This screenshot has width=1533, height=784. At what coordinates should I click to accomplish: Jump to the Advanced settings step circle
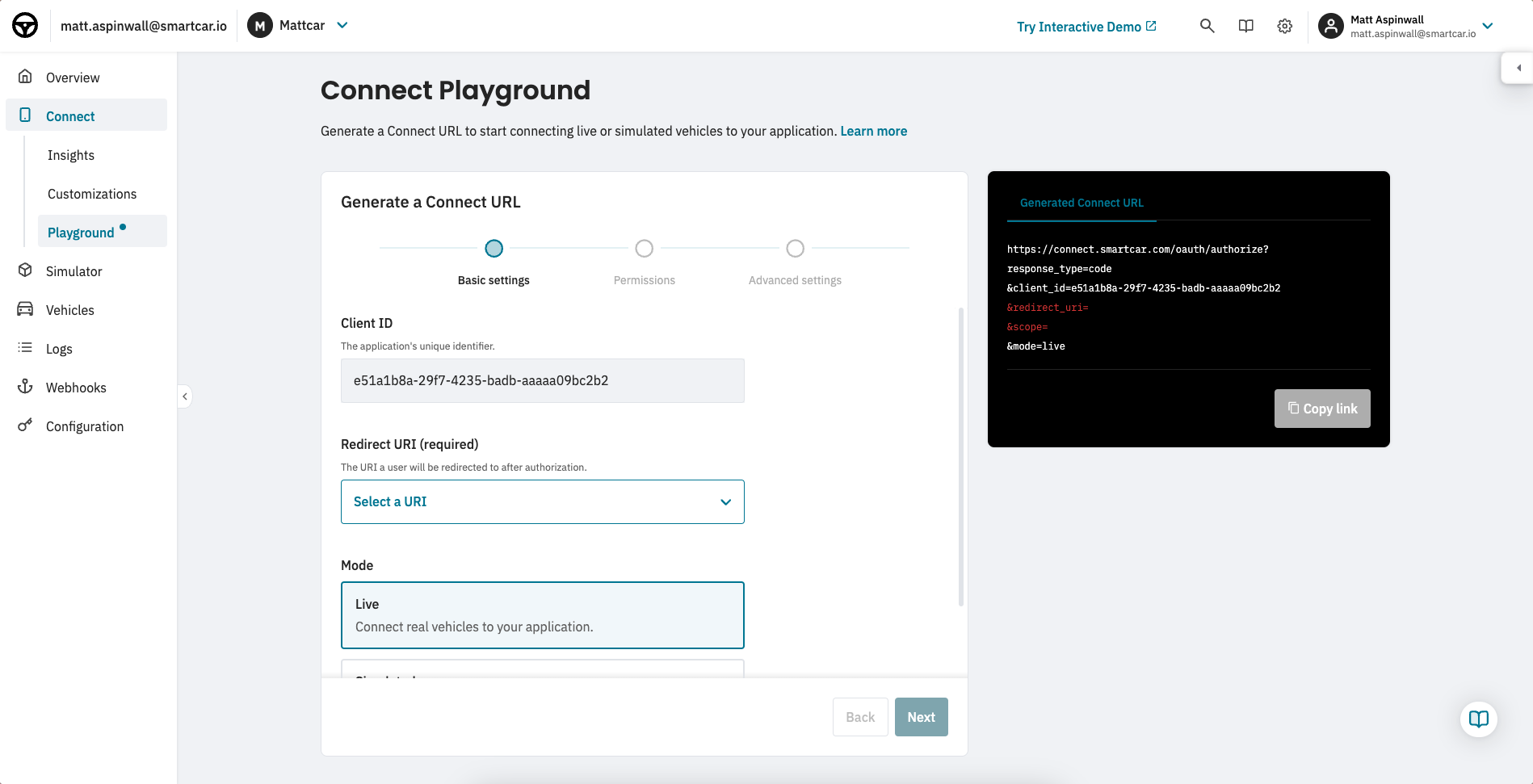(x=795, y=249)
